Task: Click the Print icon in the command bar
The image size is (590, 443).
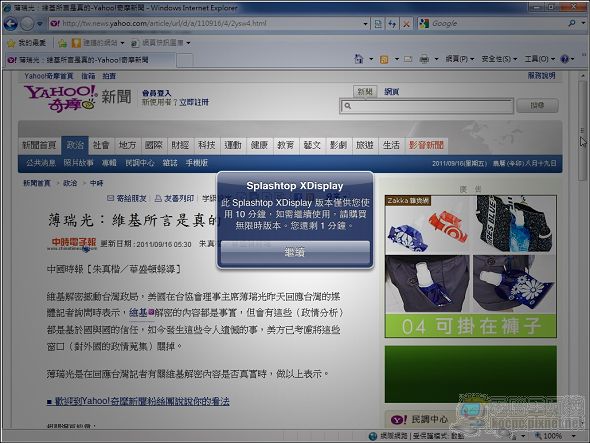Action: pos(424,59)
